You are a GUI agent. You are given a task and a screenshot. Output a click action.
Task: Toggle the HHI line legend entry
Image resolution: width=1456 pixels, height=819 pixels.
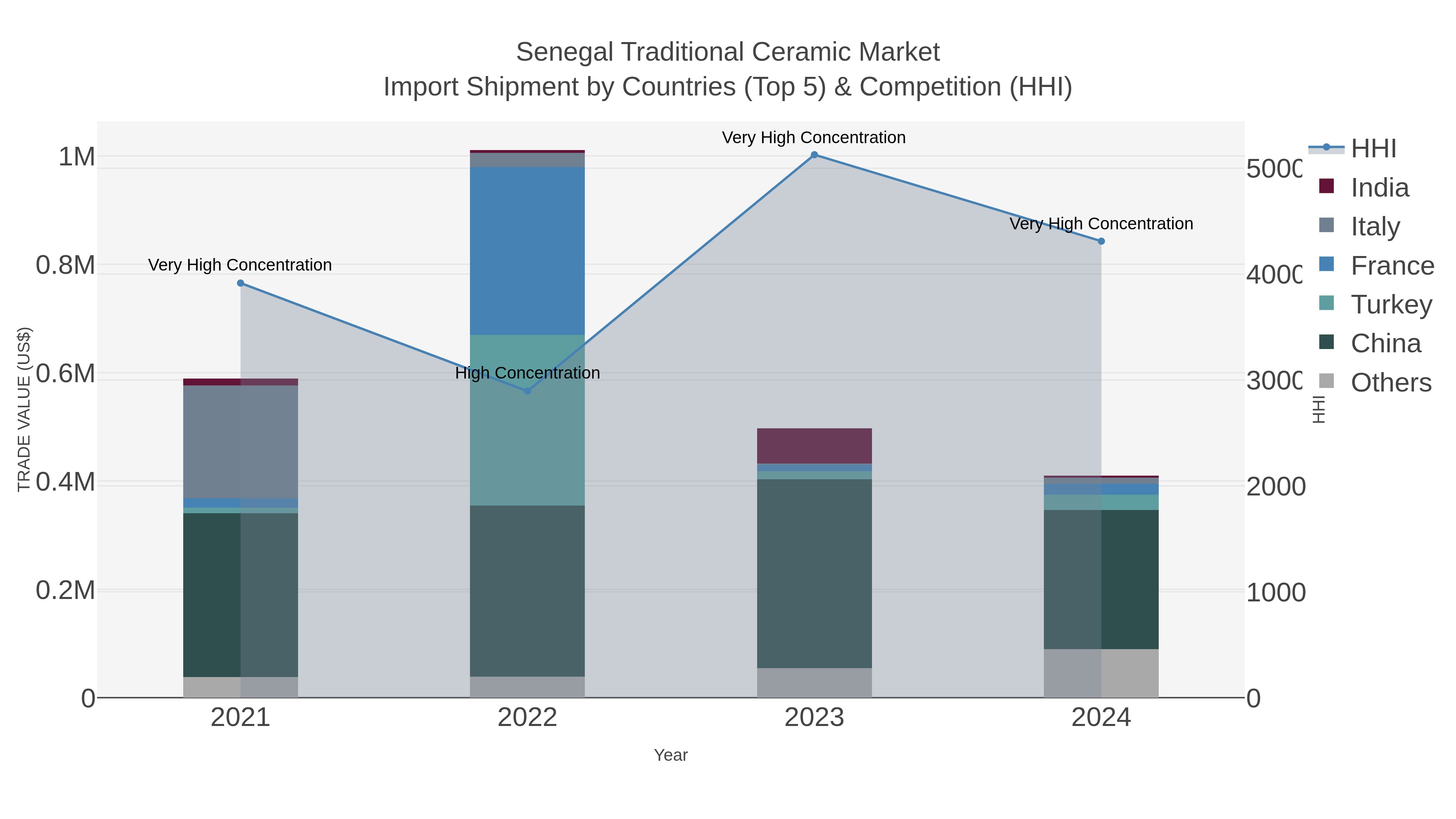pyautogui.click(x=1353, y=149)
